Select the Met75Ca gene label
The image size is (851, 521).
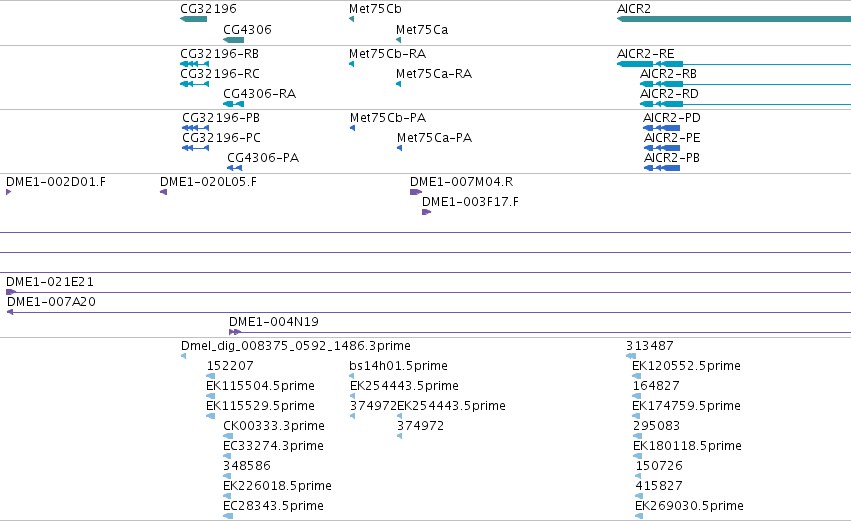[422, 30]
